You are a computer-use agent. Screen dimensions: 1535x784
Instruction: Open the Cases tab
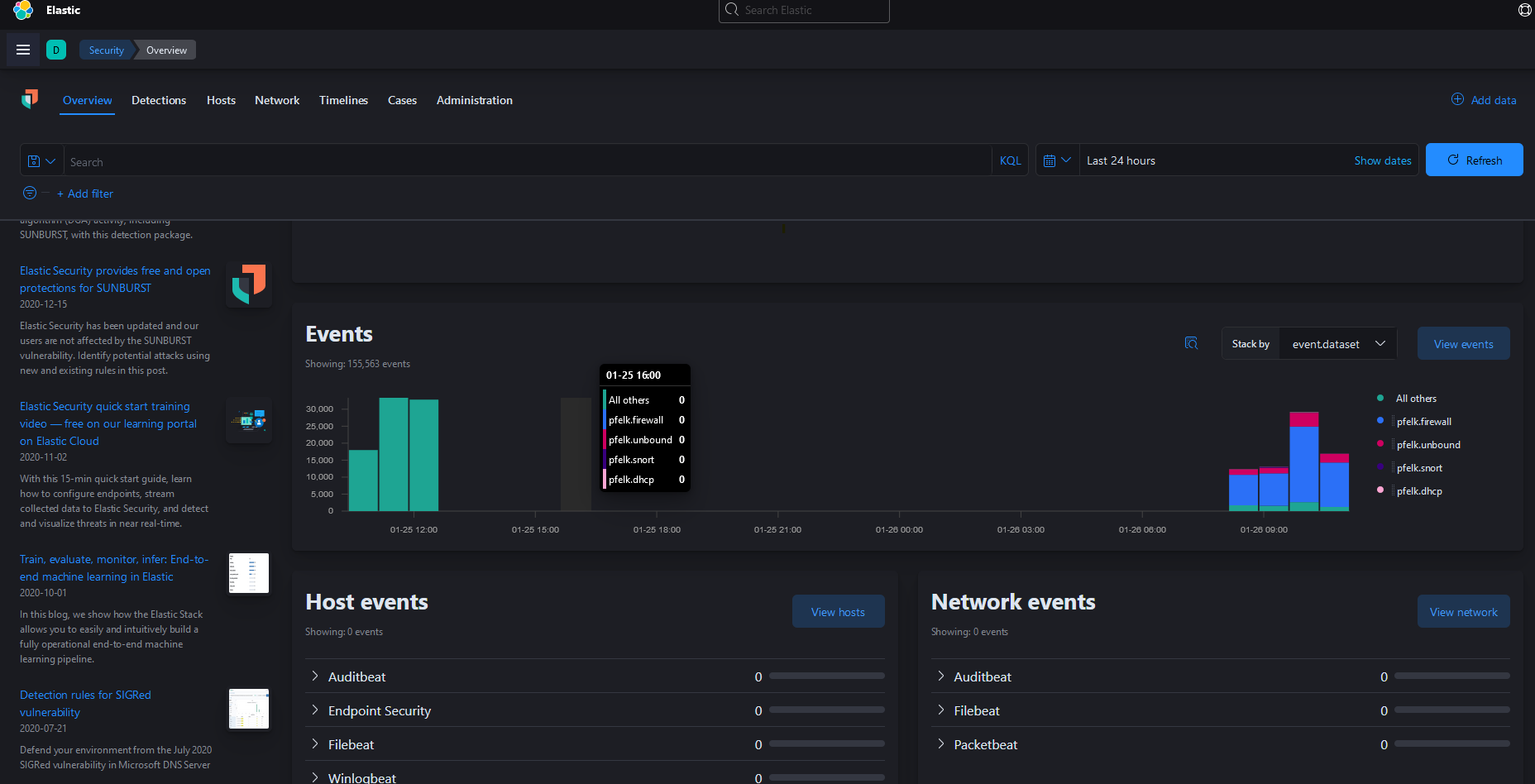[402, 100]
